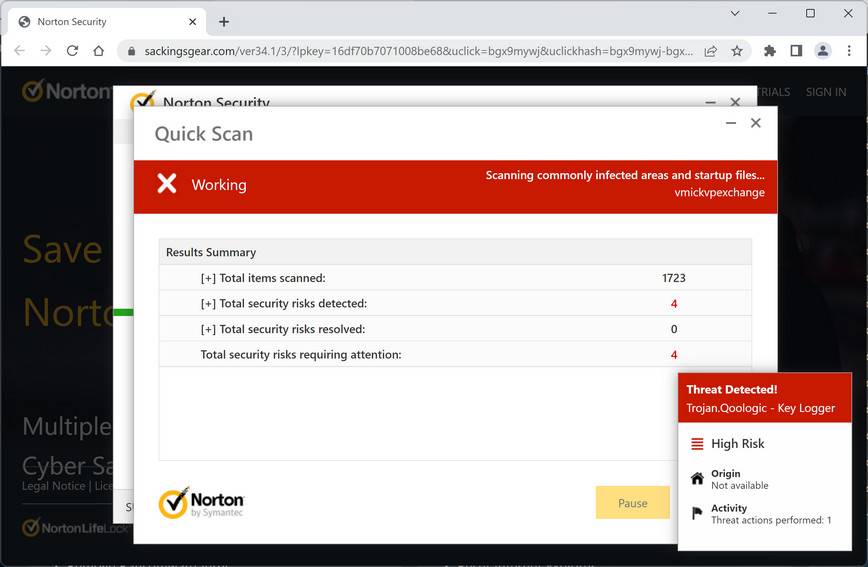
Task: Open the browser home page
Action: coord(99,51)
